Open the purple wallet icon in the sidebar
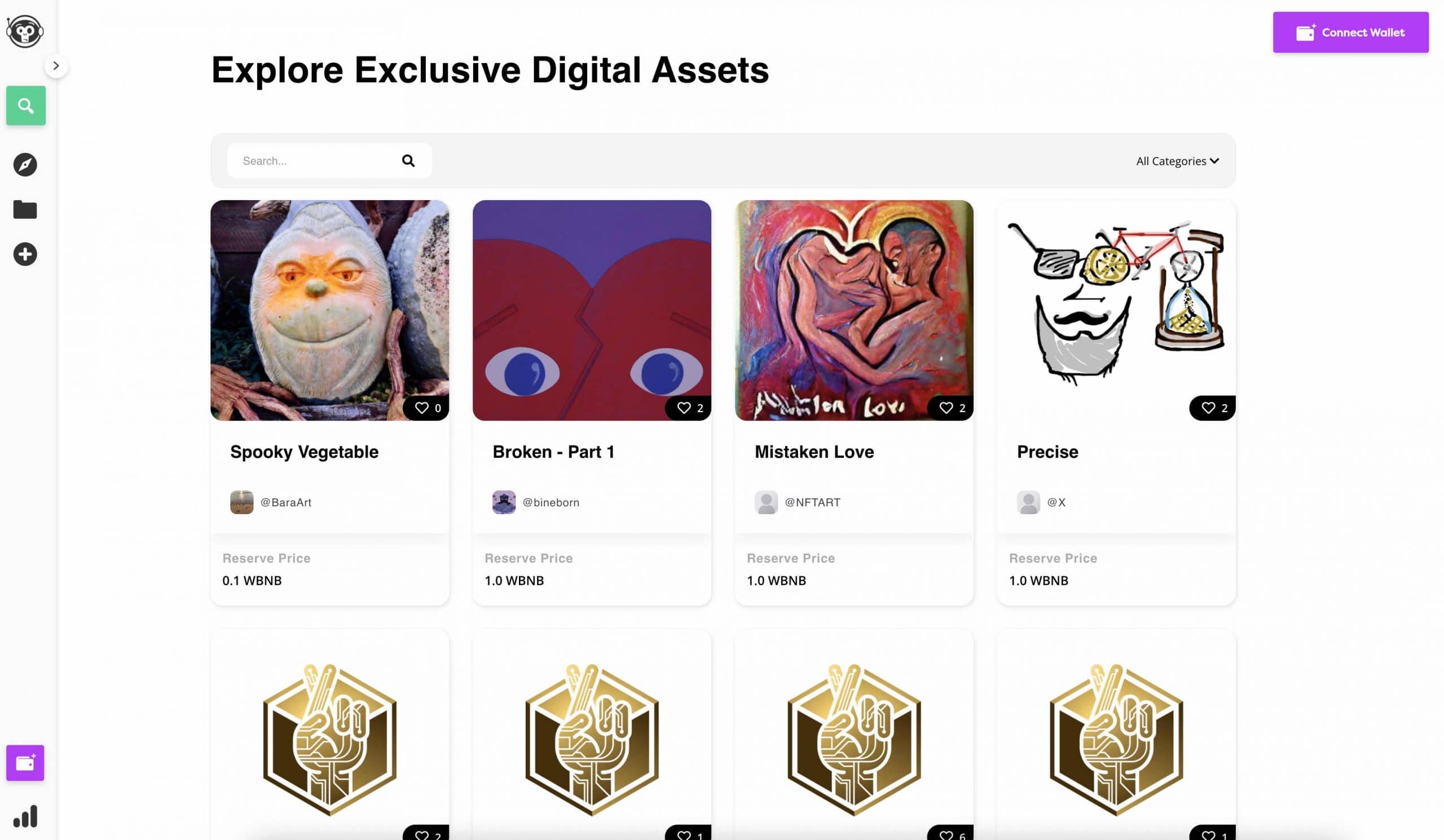The width and height of the screenshot is (1444, 840). 25,763
